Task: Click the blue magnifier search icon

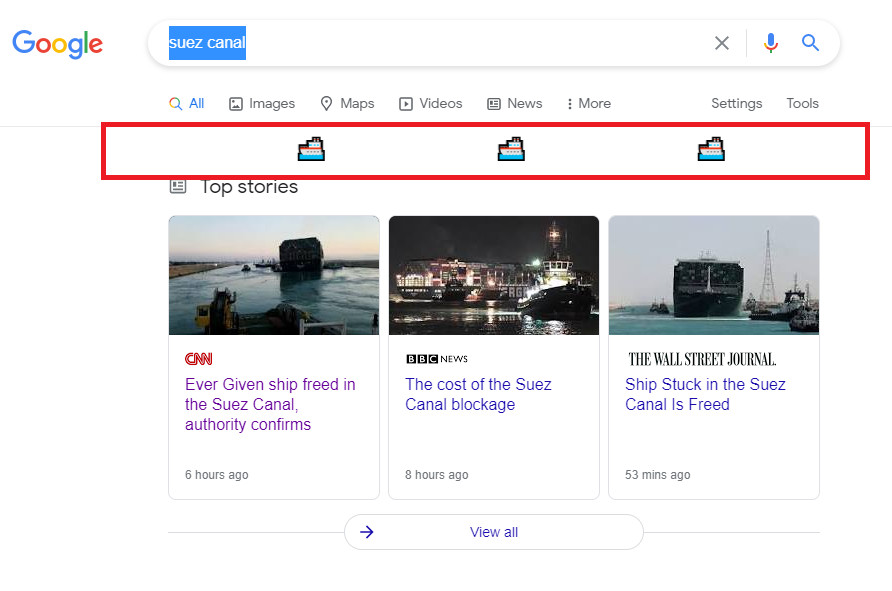Action: 810,43
